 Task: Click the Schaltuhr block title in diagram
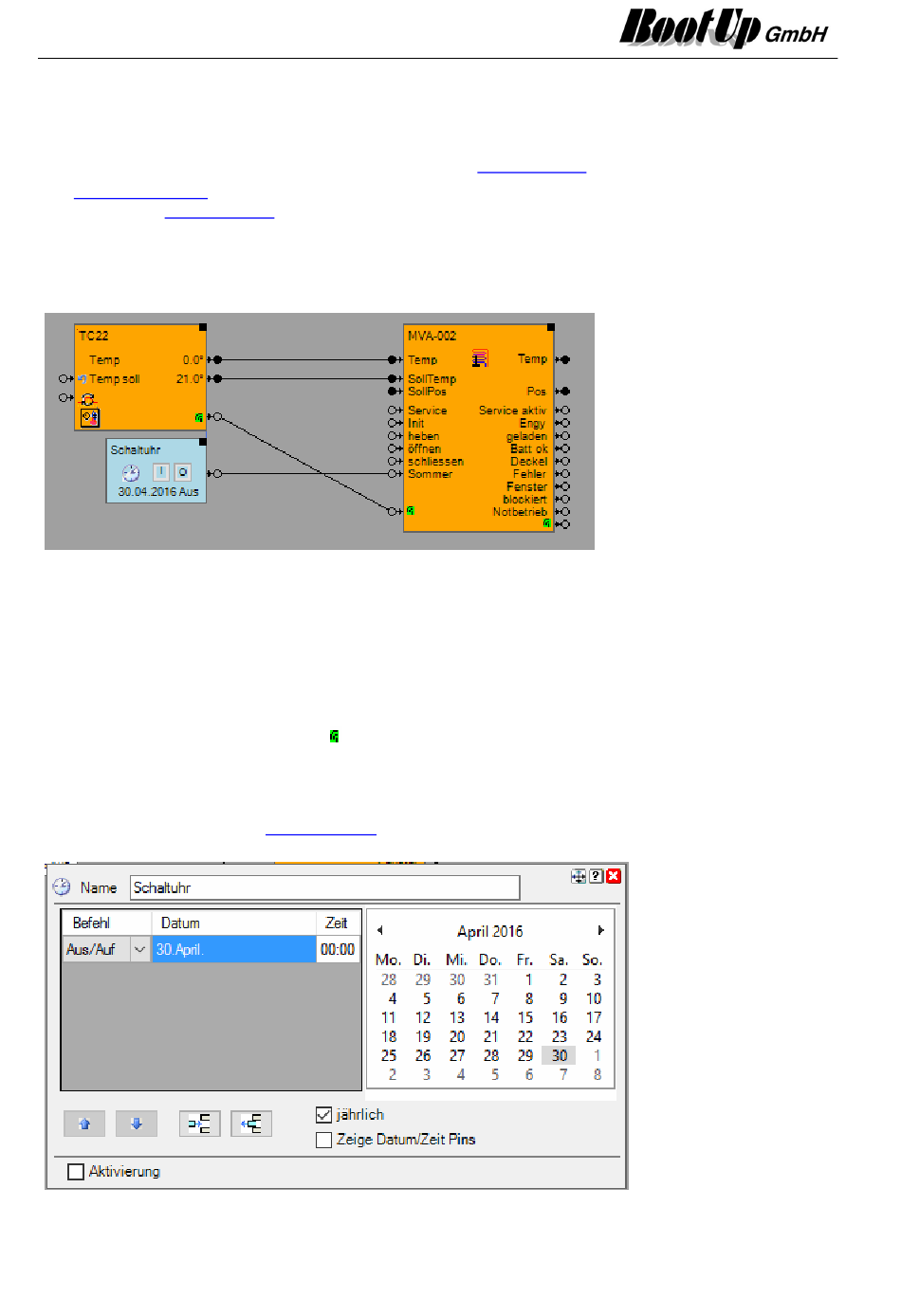click(x=136, y=449)
